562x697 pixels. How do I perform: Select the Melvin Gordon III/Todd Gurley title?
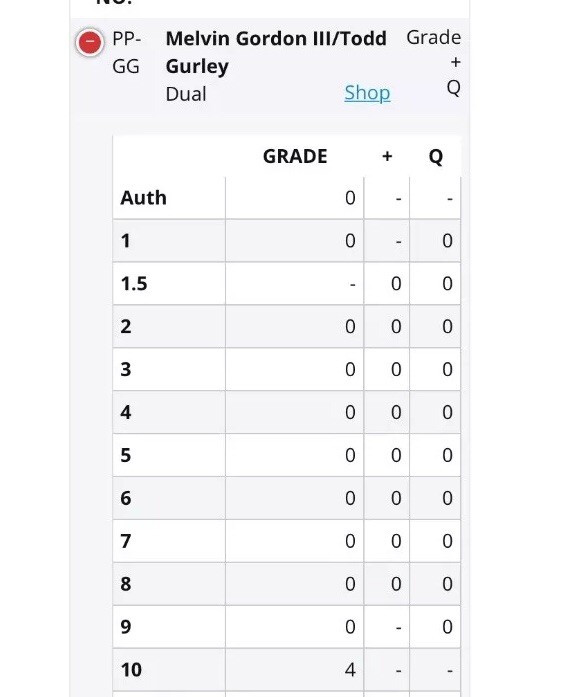coord(276,52)
